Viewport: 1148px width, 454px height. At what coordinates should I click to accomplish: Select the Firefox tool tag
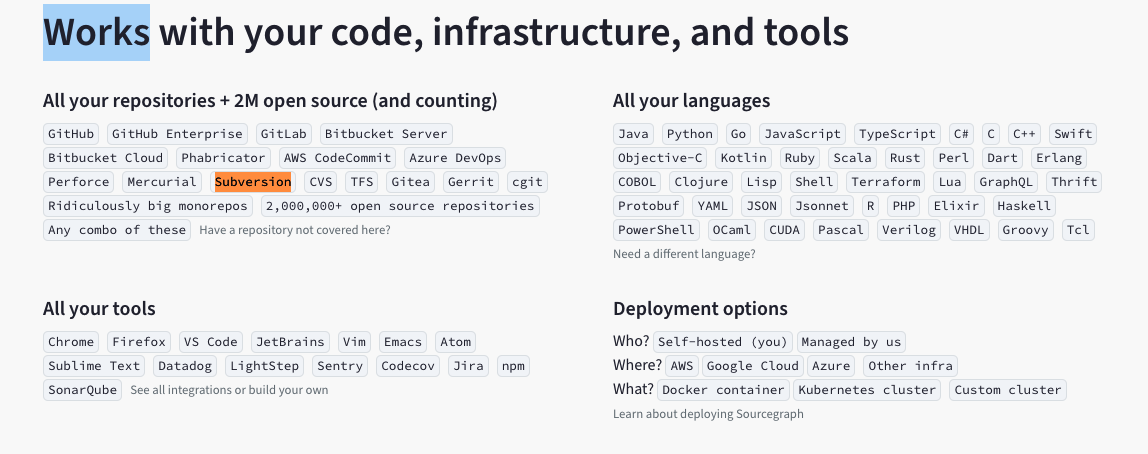139,342
